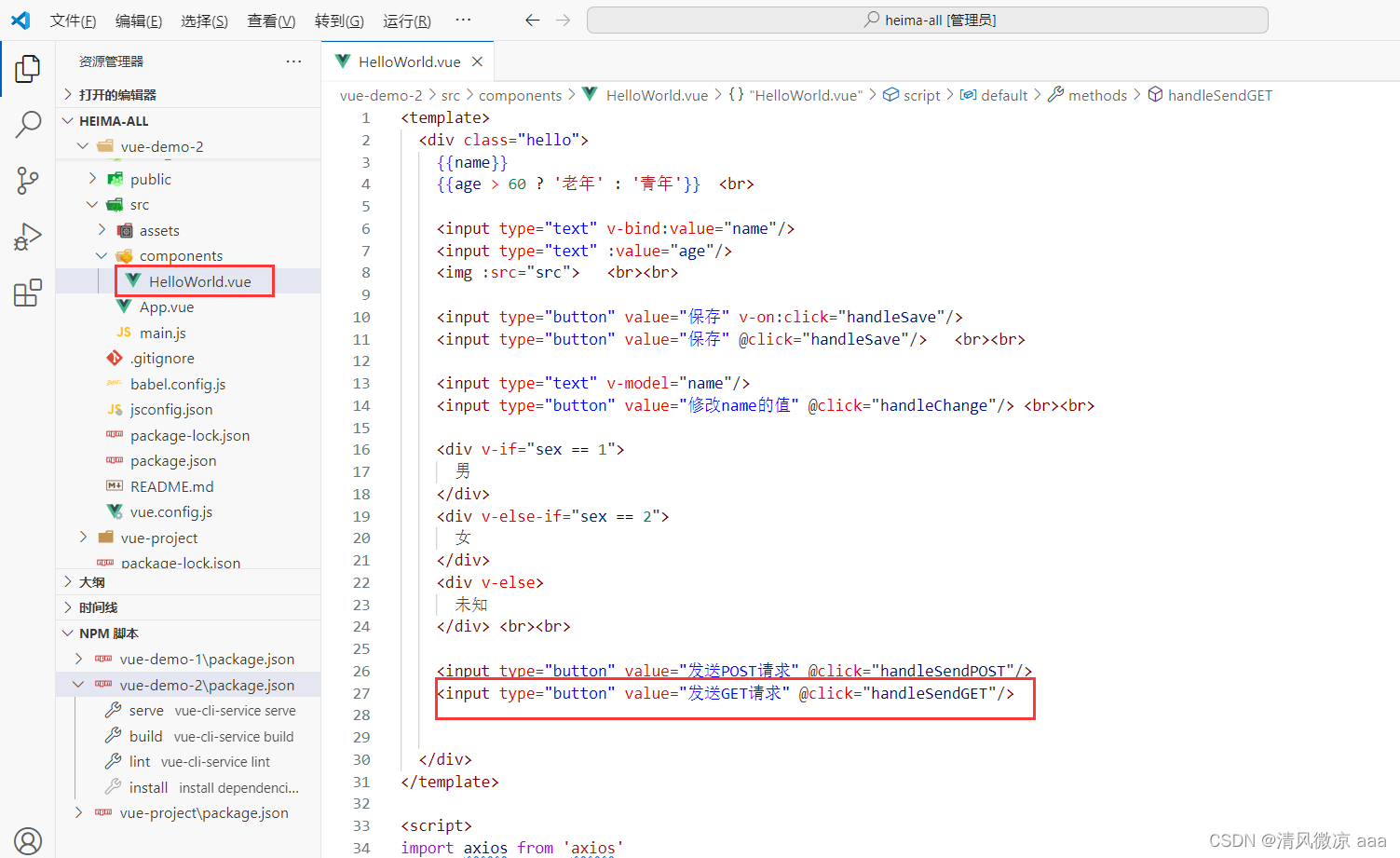Click vue-demo-2 in the breadcrumb
Image resolution: width=1400 pixels, height=858 pixels.
pos(381,95)
